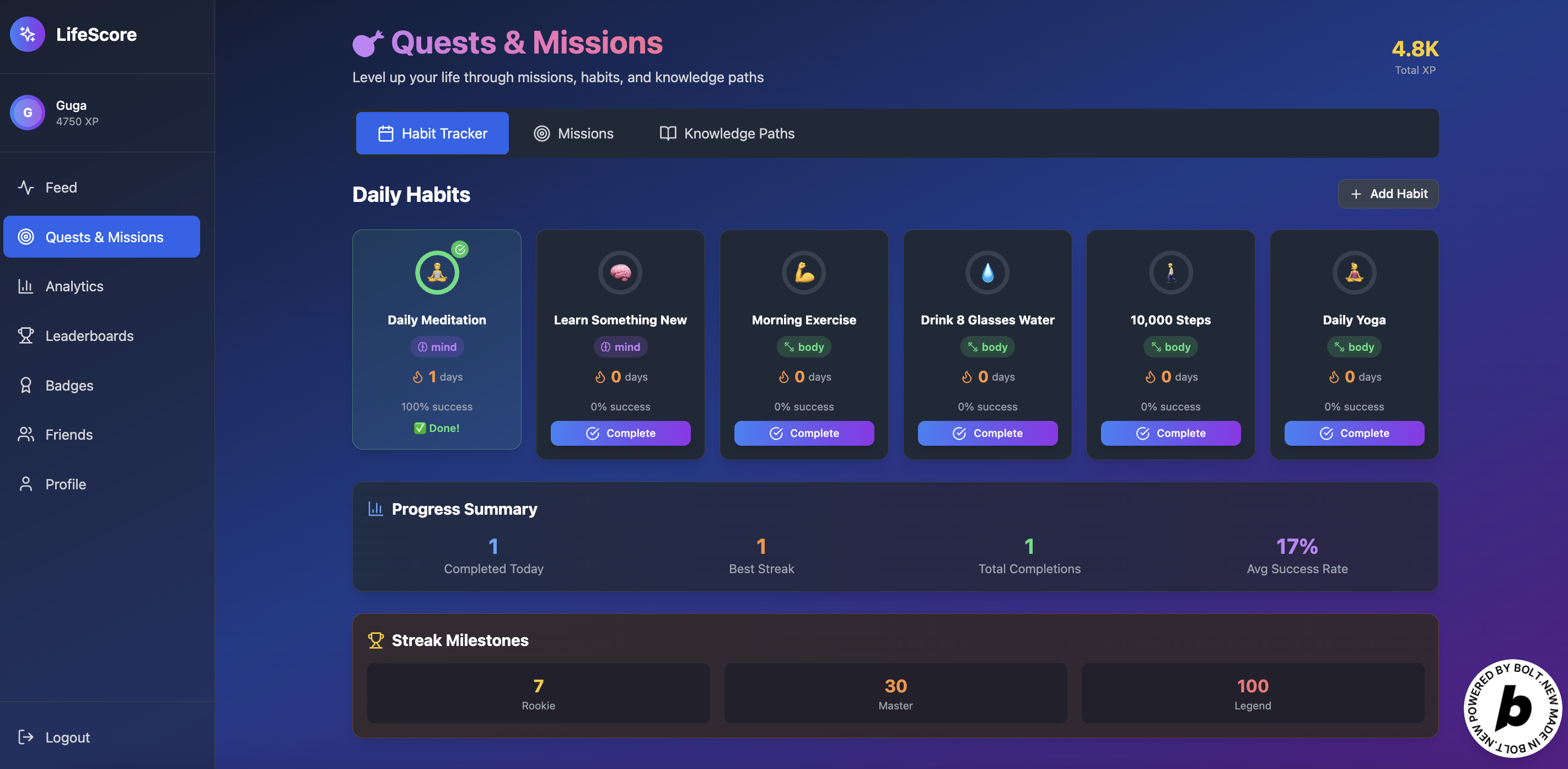Open the Analytics sidebar item

tap(74, 286)
